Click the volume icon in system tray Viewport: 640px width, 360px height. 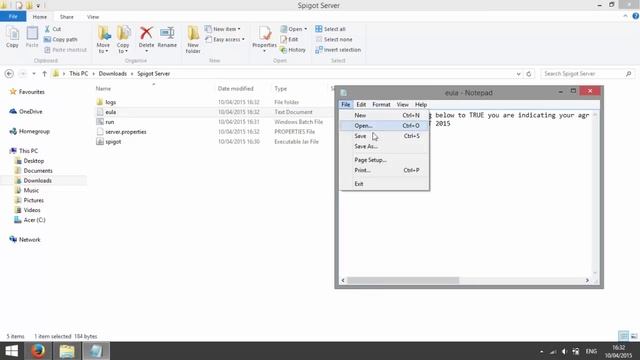coord(564,351)
